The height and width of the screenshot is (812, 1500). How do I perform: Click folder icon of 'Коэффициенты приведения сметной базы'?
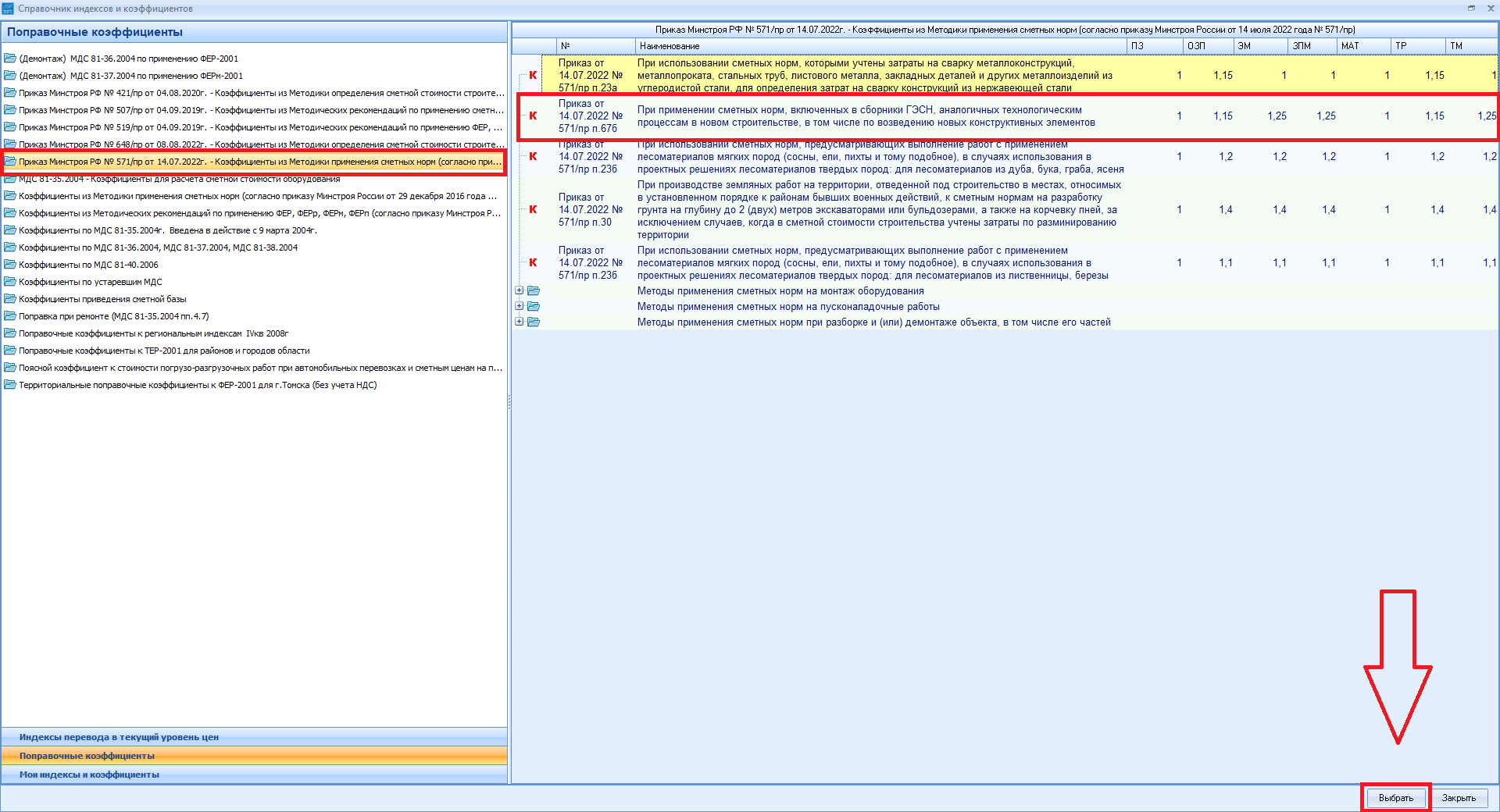click(x=10, y=299)
